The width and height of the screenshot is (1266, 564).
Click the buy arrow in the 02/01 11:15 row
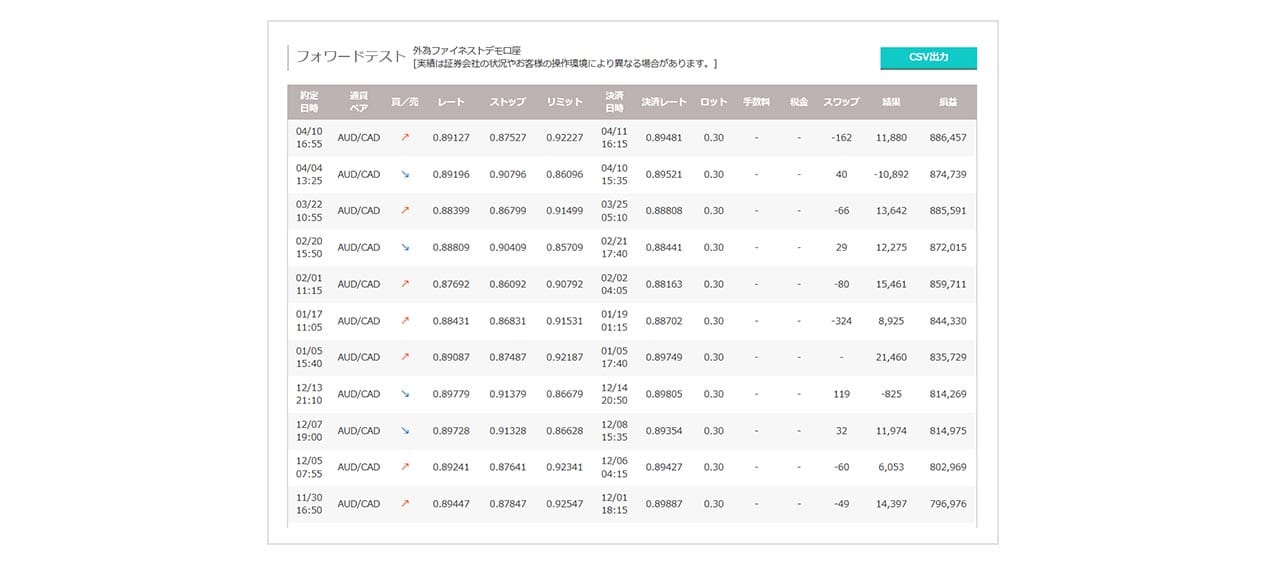point(405,284)
